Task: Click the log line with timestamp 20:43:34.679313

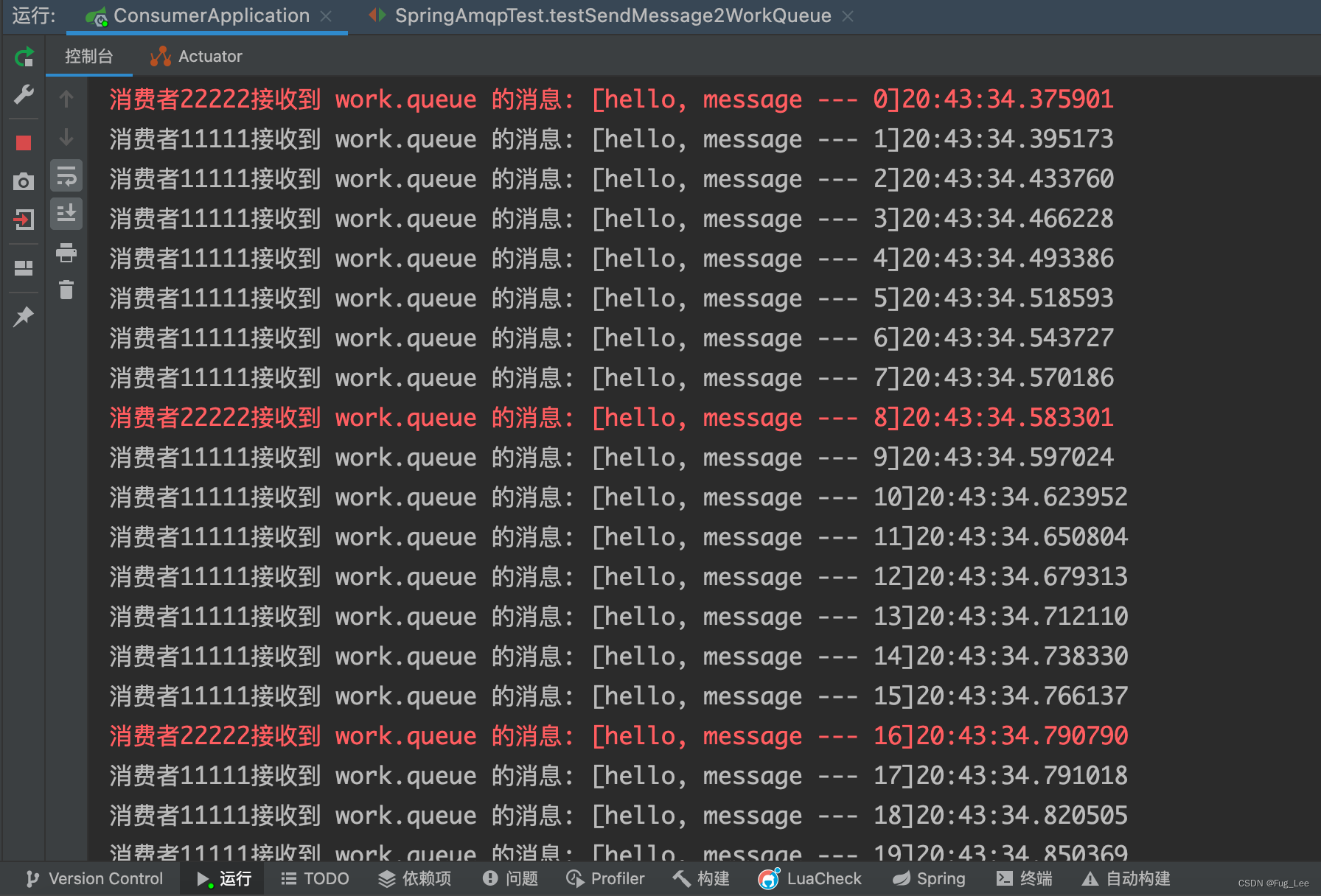Action: tap(618, 576)
